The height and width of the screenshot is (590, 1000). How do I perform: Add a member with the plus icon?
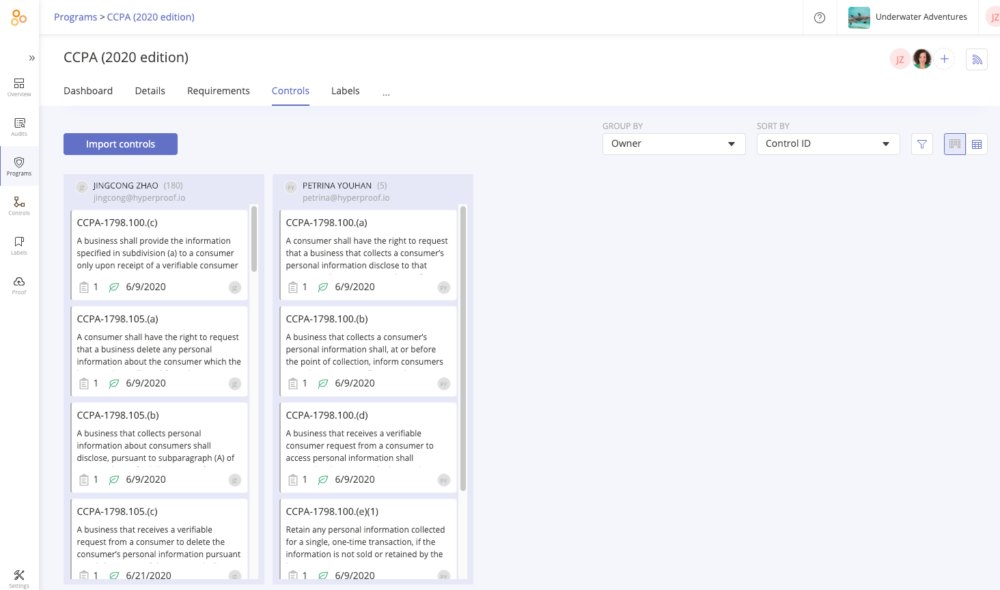(945, 60)
